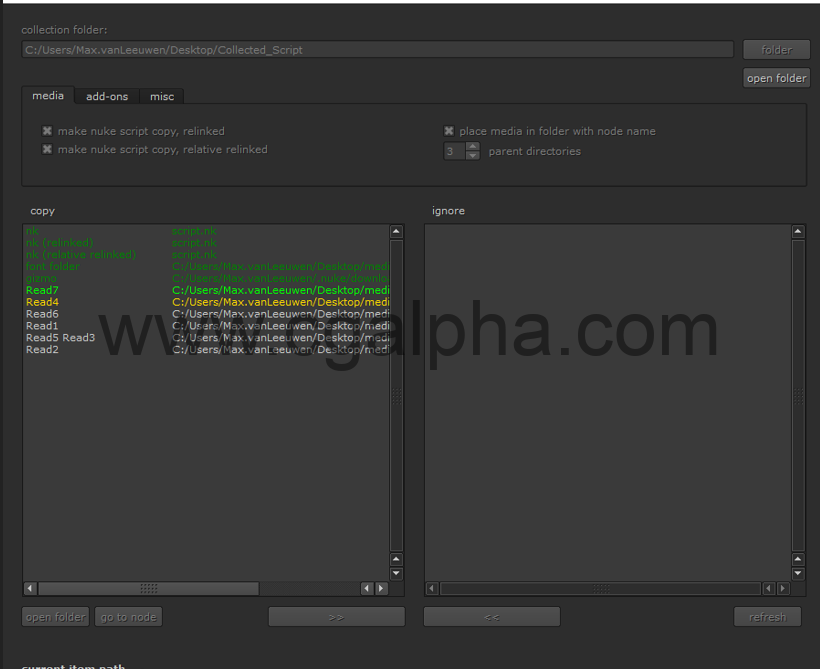Click scroll-up arrow of the ignore list

click(x=798, y=231)
